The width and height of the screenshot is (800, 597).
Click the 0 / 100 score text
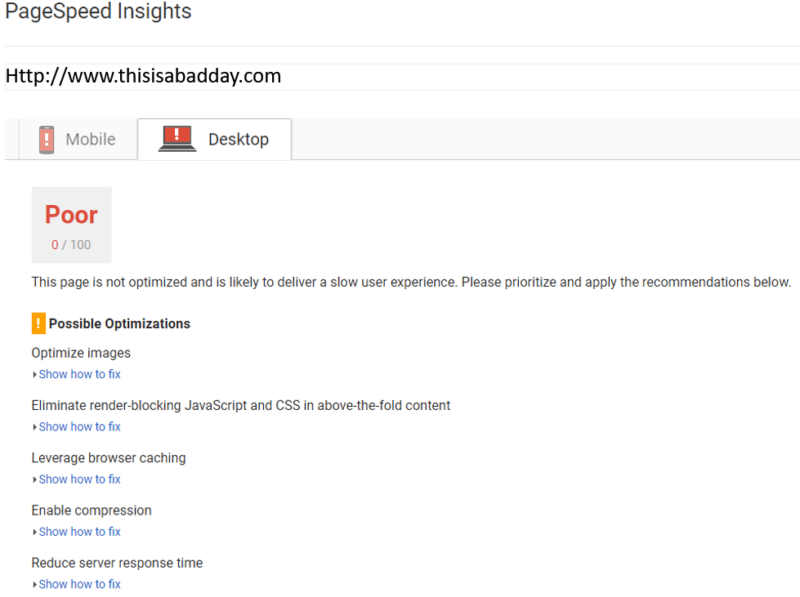pos(71,244)
